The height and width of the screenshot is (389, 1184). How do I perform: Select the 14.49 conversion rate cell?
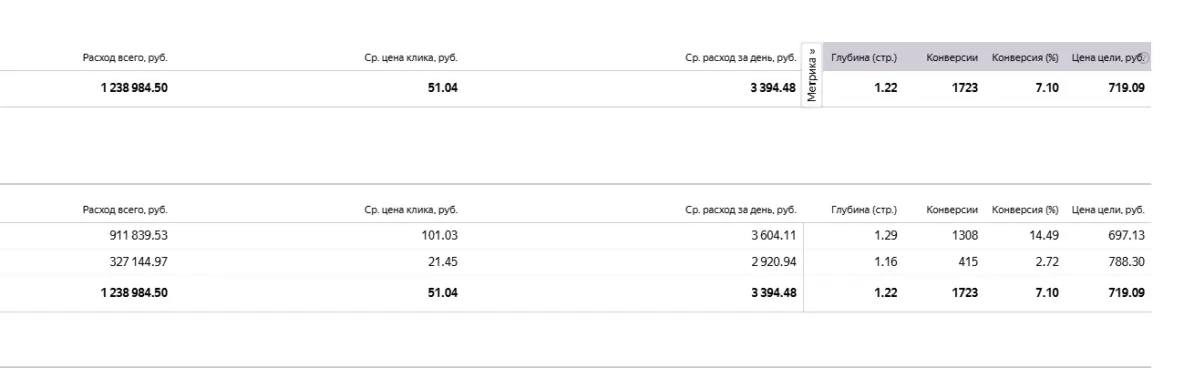point(1044,236)
